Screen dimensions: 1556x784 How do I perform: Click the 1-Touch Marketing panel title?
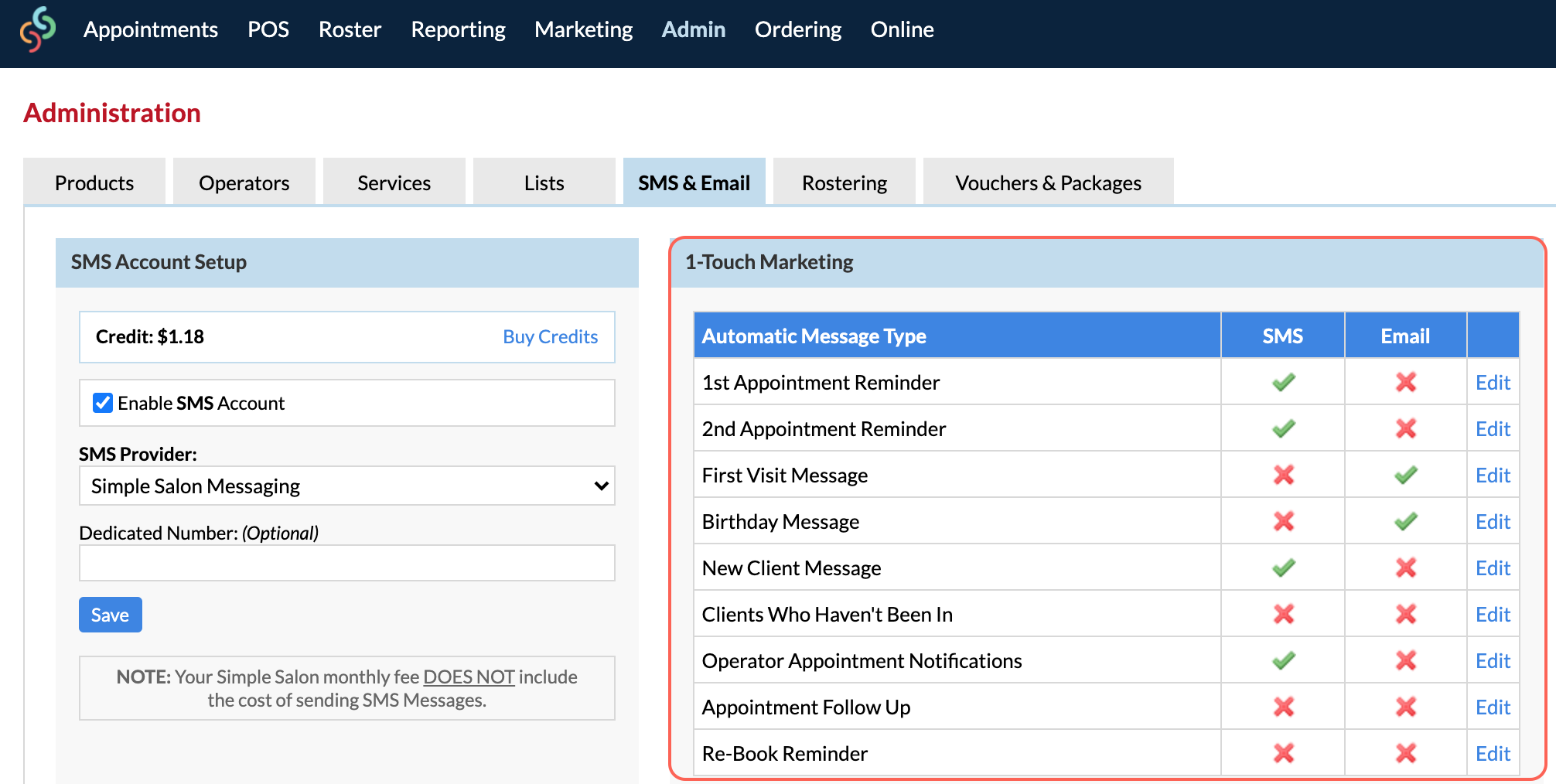769,261
